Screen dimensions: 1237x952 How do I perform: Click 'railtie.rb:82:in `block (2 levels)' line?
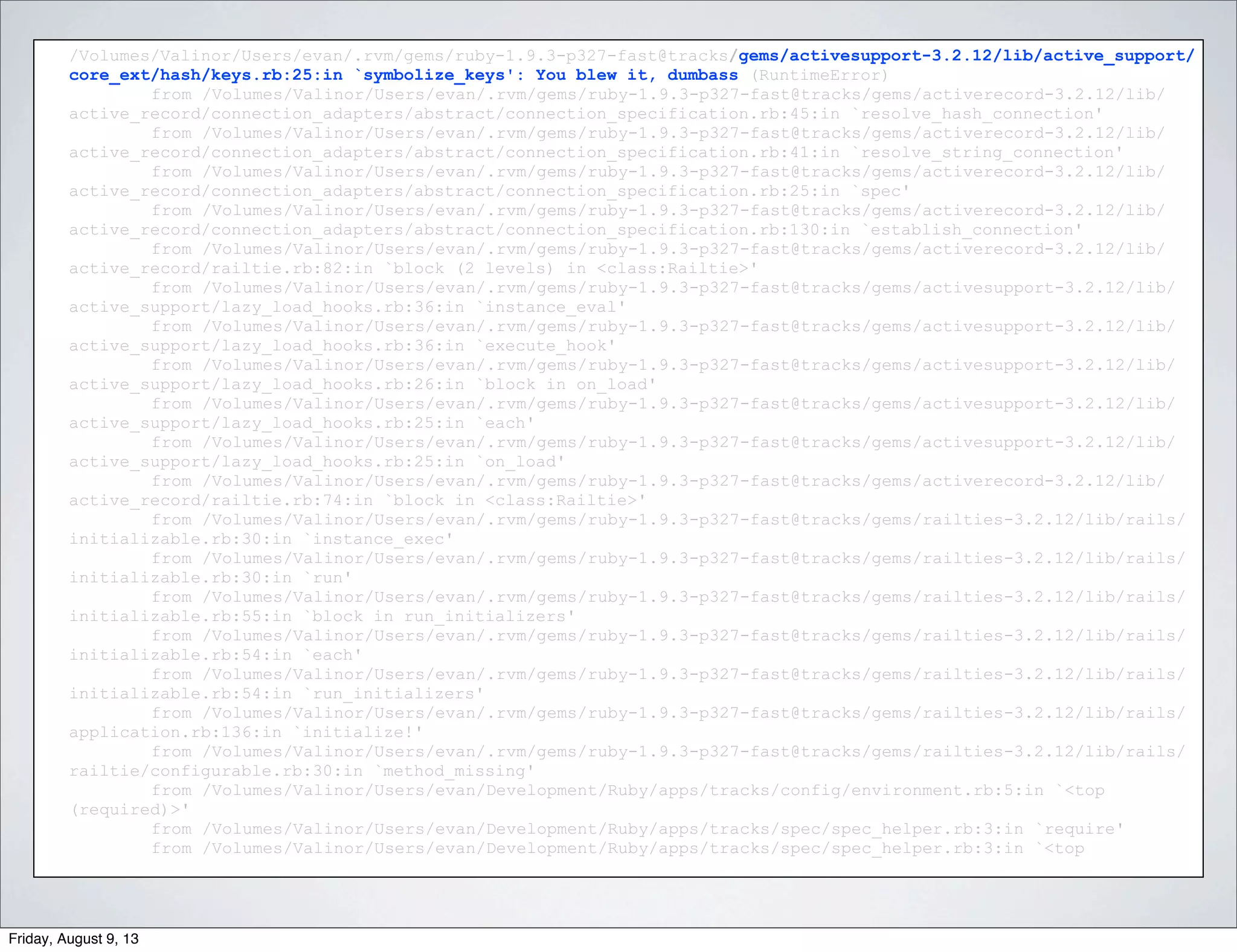tap(413, 268)
